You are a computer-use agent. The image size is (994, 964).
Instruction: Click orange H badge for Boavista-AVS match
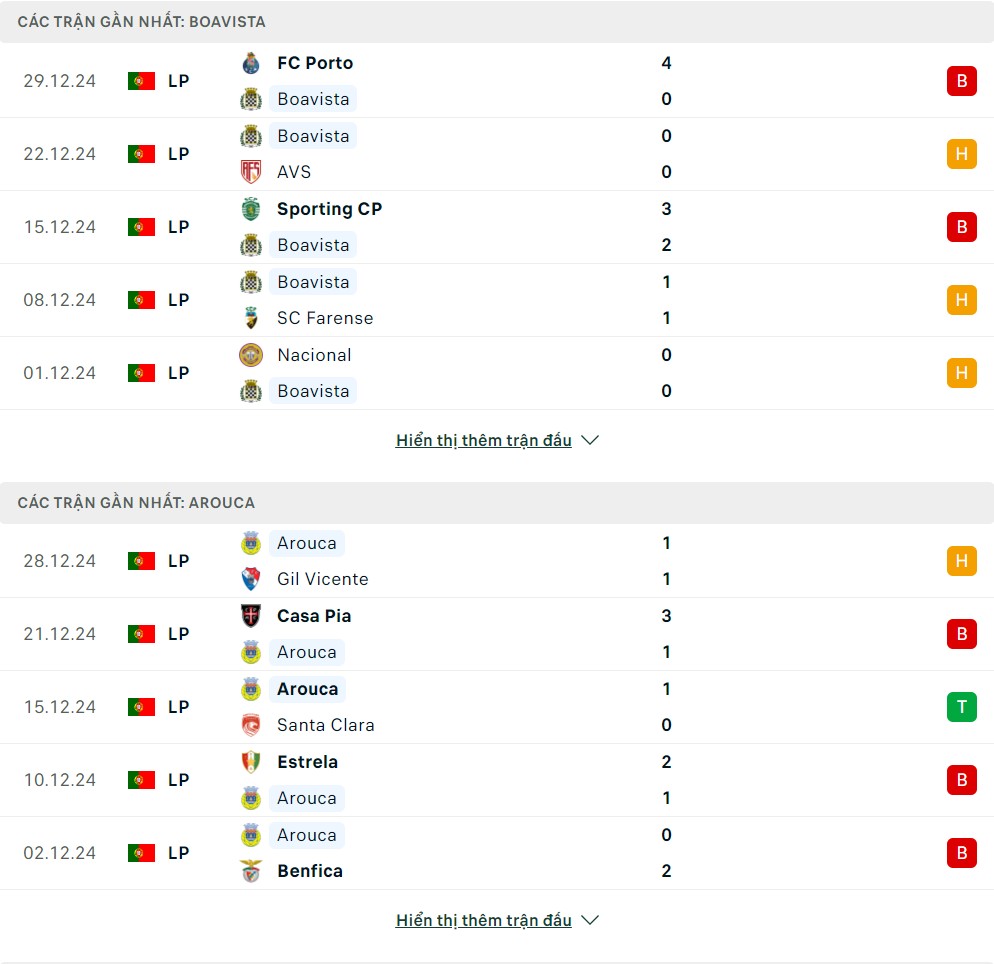(x=962, y=154)
